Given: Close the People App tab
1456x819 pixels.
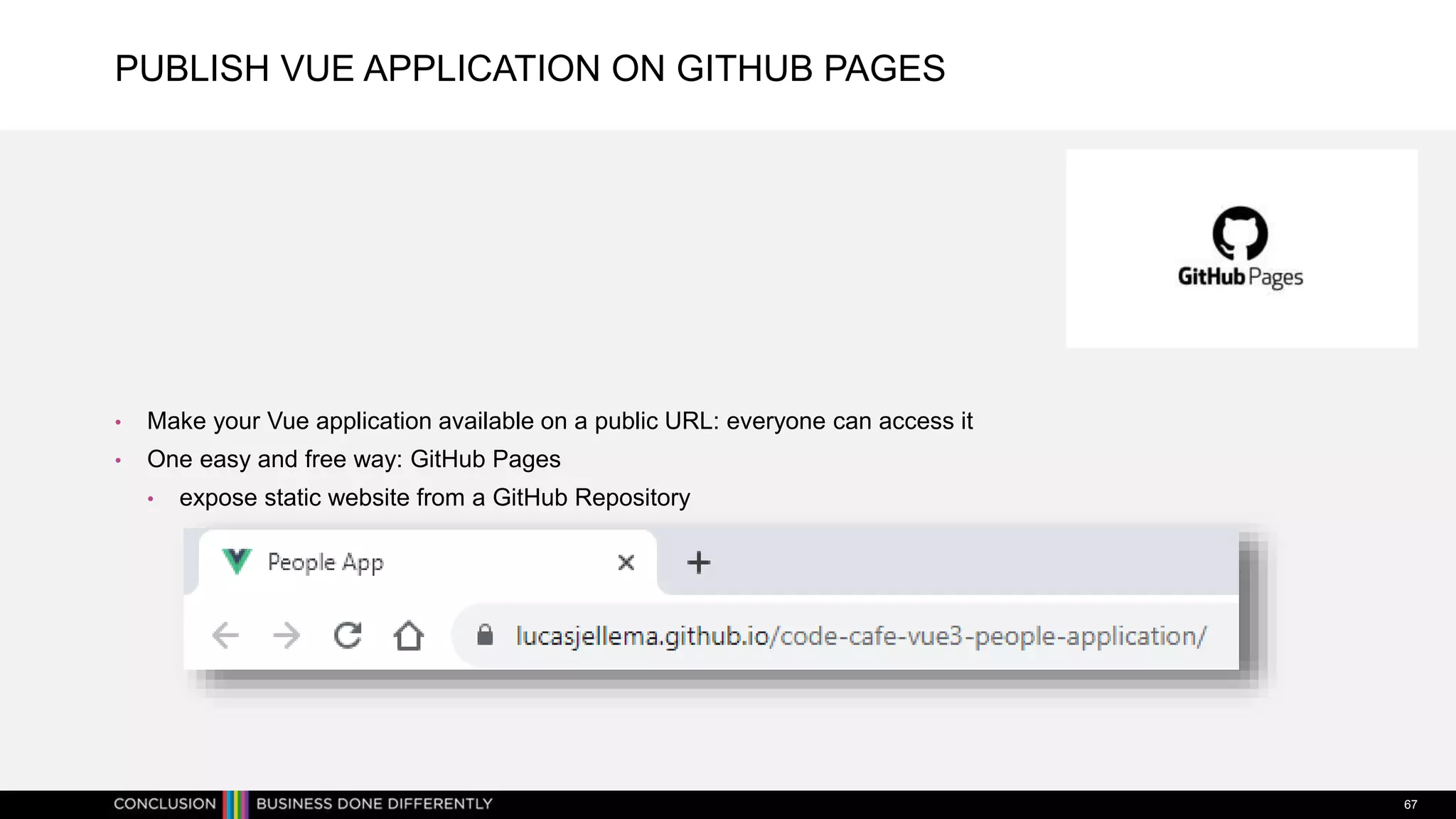Looking at the screenshot, I should click(626, 562).
